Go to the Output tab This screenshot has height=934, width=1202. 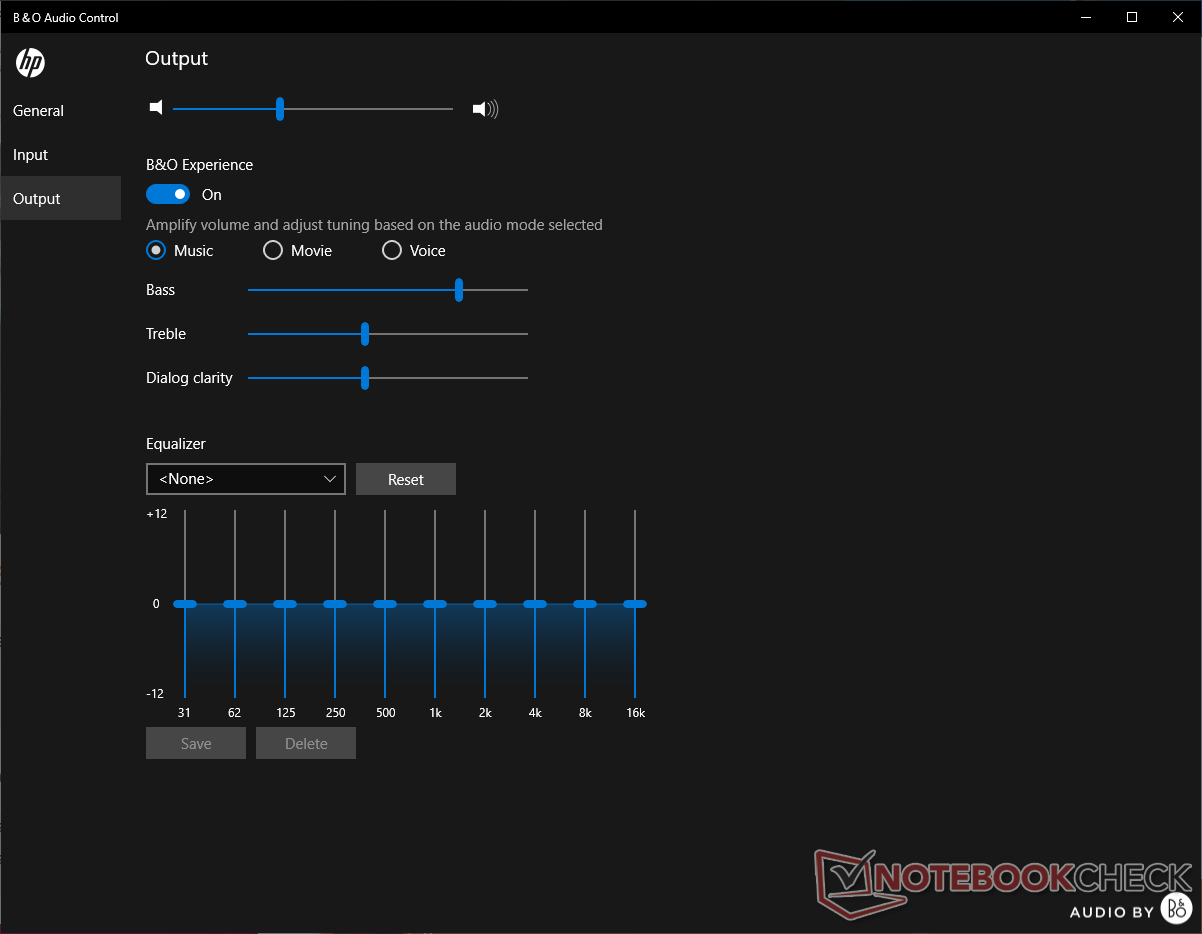(x=37, y=199)
